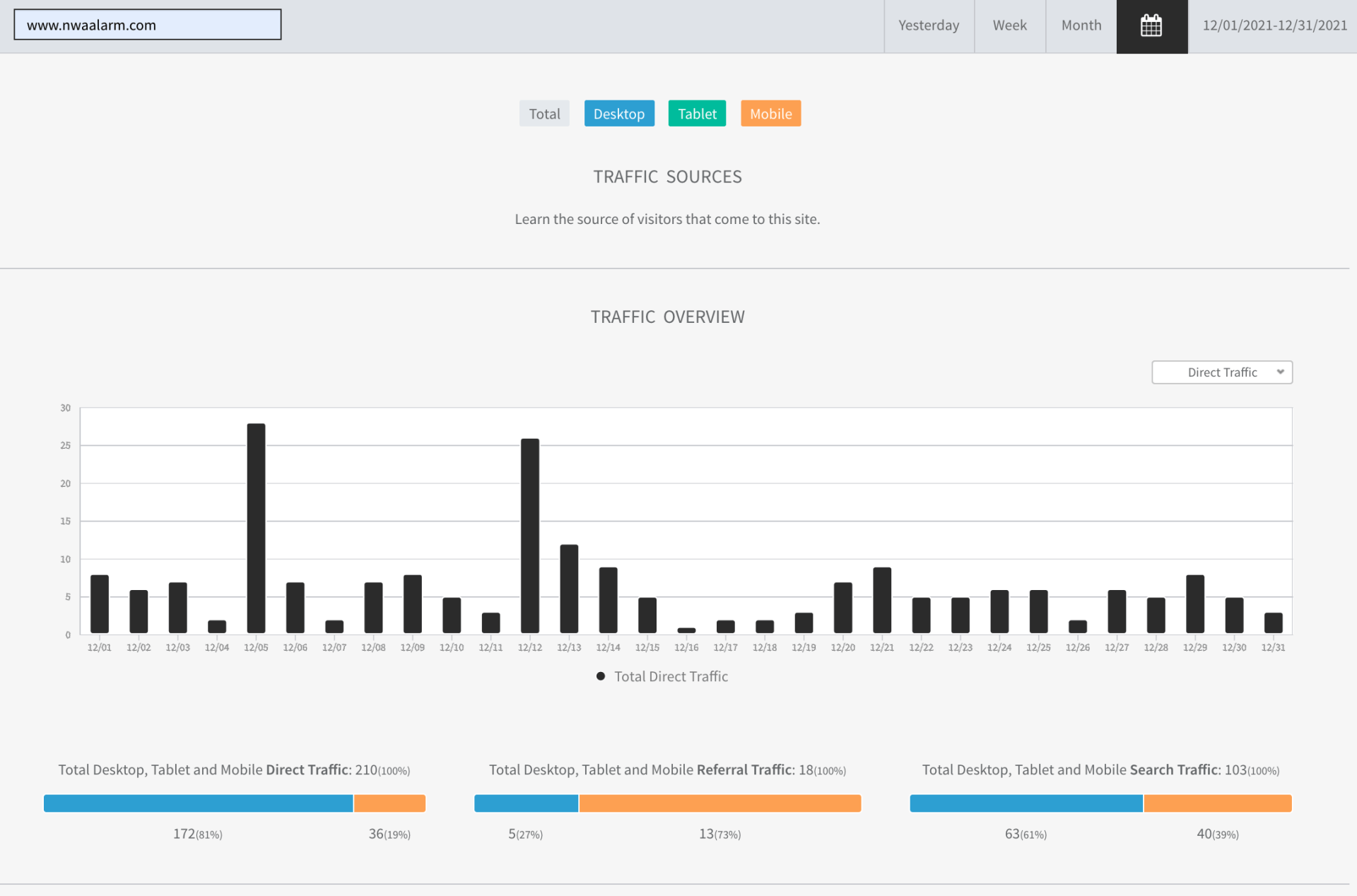The height and width of the screenshot is (896, 1357).
Task: Switch to the Yesterday time range
Action: [x=929, y=26]
